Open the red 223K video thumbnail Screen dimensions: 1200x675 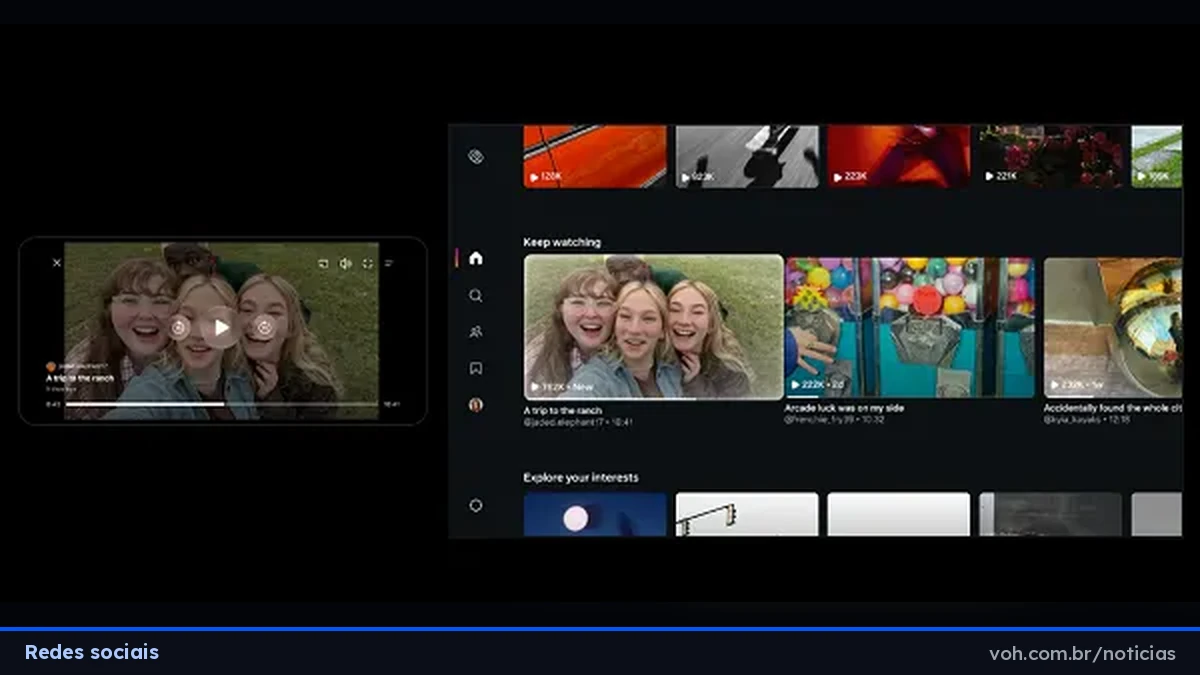pyautogui.click(x=899, y=156)
